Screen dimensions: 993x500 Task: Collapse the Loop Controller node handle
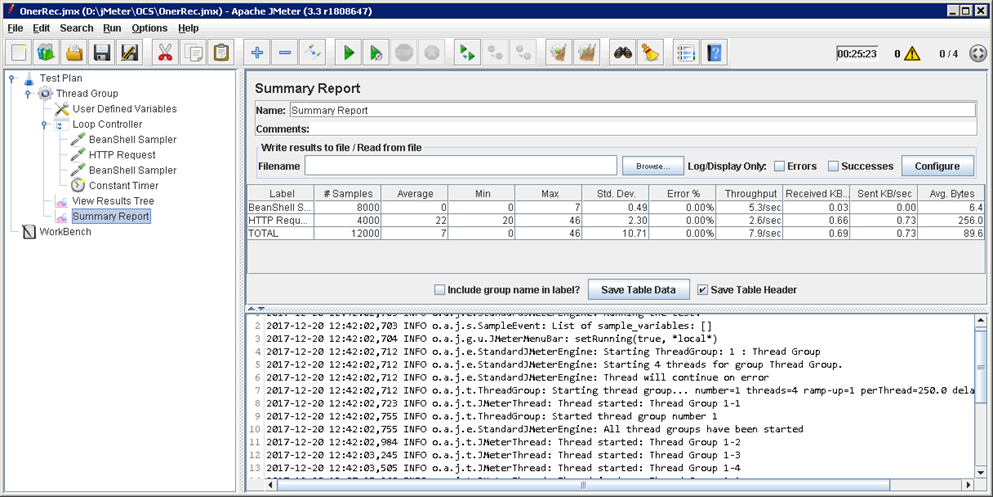point(45,124)
